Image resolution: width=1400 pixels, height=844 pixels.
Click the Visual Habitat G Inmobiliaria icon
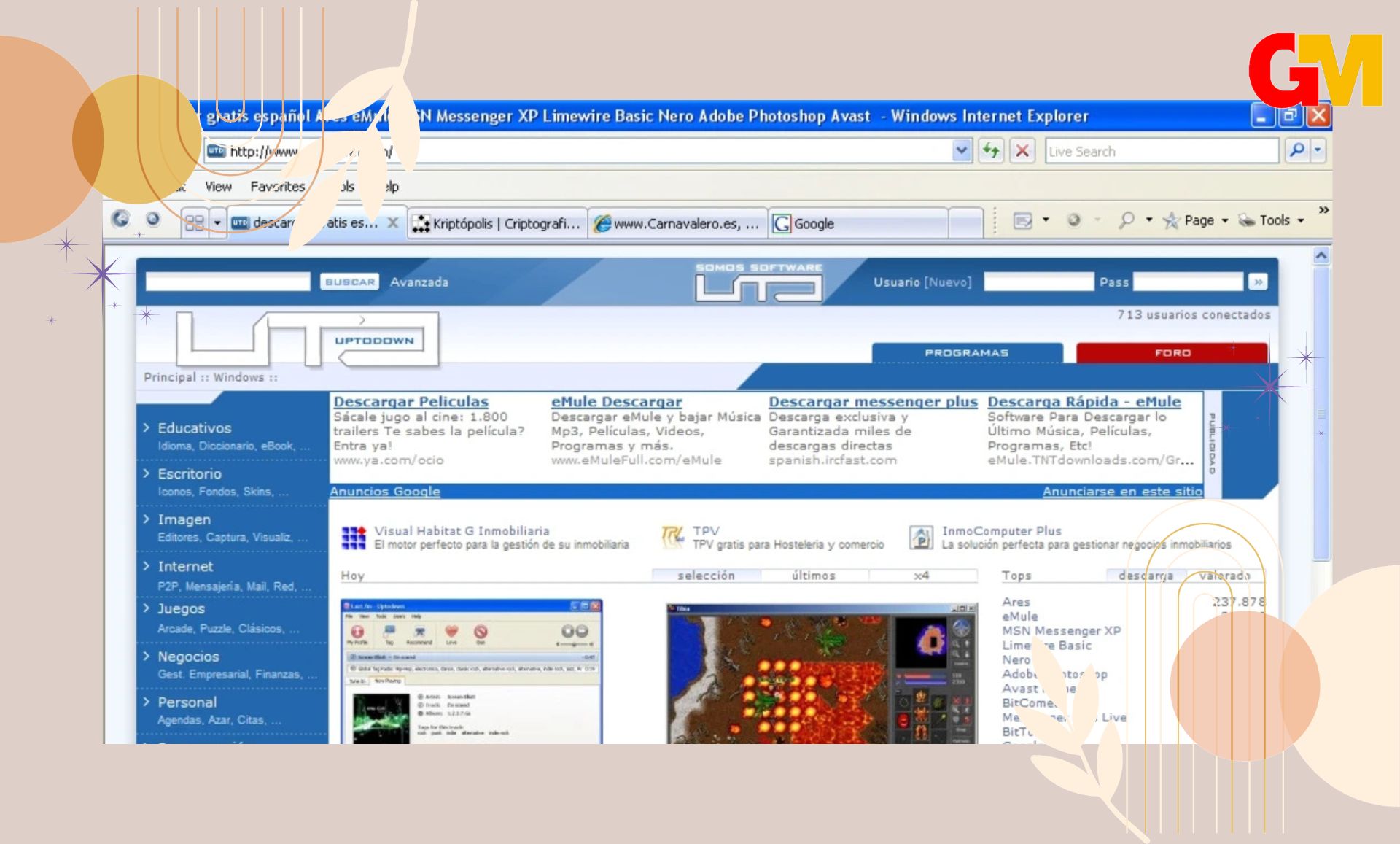coord(354,538)
